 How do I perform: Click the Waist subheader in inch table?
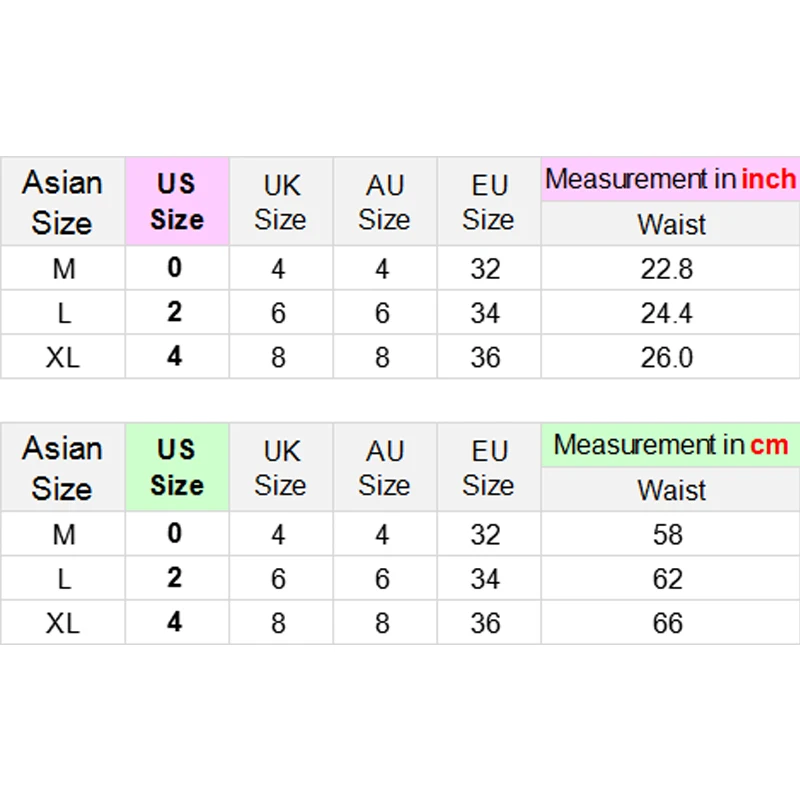click(x=671, y=224)
